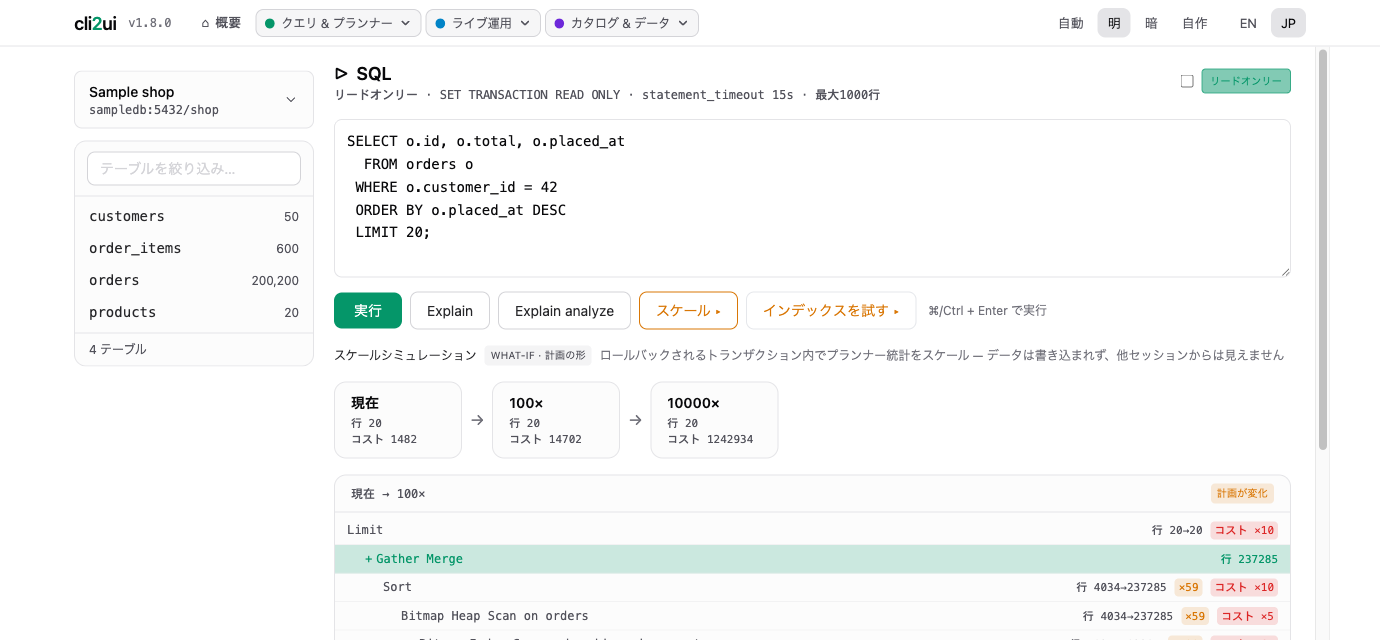
Task: Click the SQL heading triangle icon
Action: pos(341,73)
